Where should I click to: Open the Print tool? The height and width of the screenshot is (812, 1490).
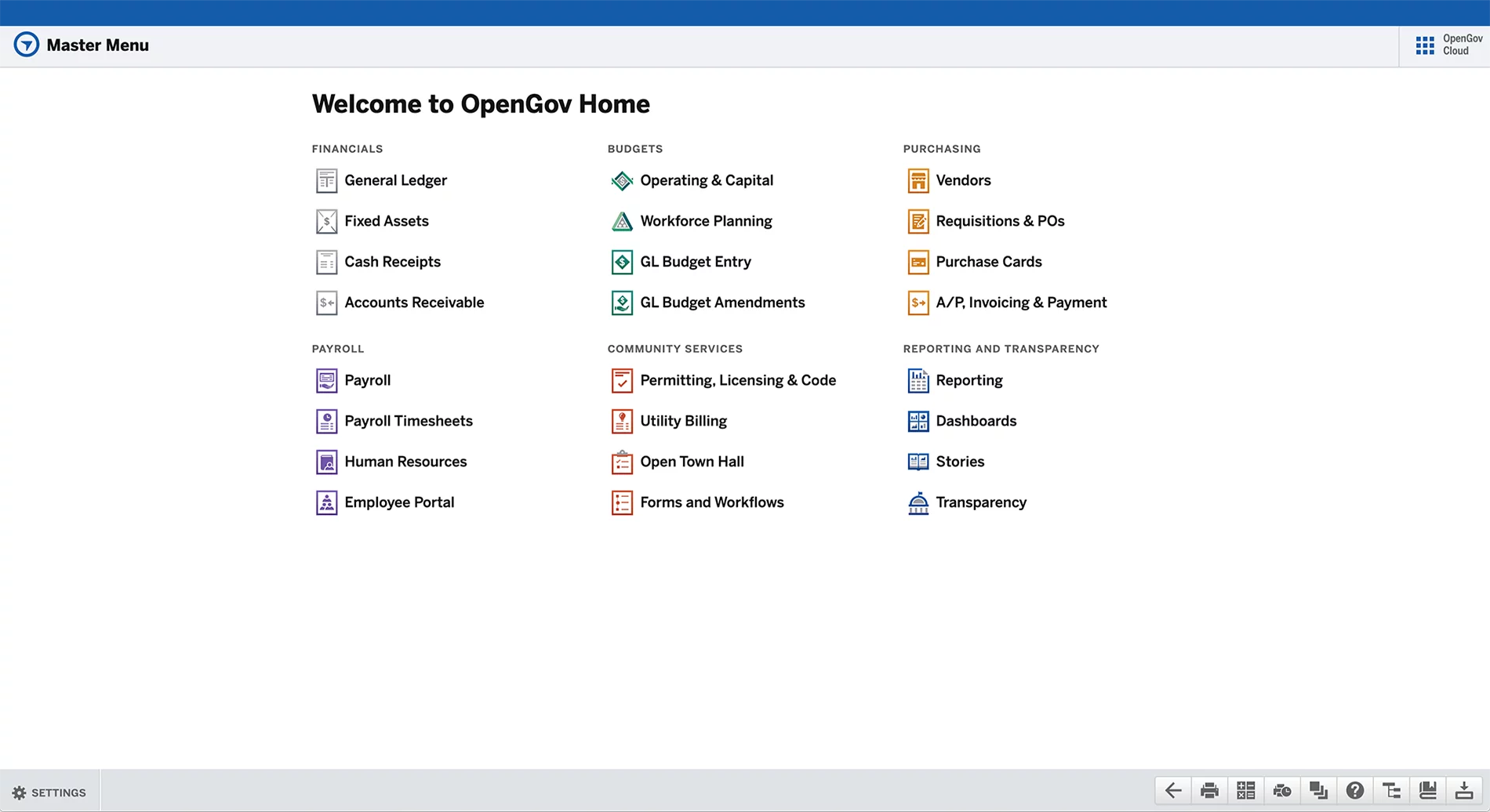pos(1208,790)
